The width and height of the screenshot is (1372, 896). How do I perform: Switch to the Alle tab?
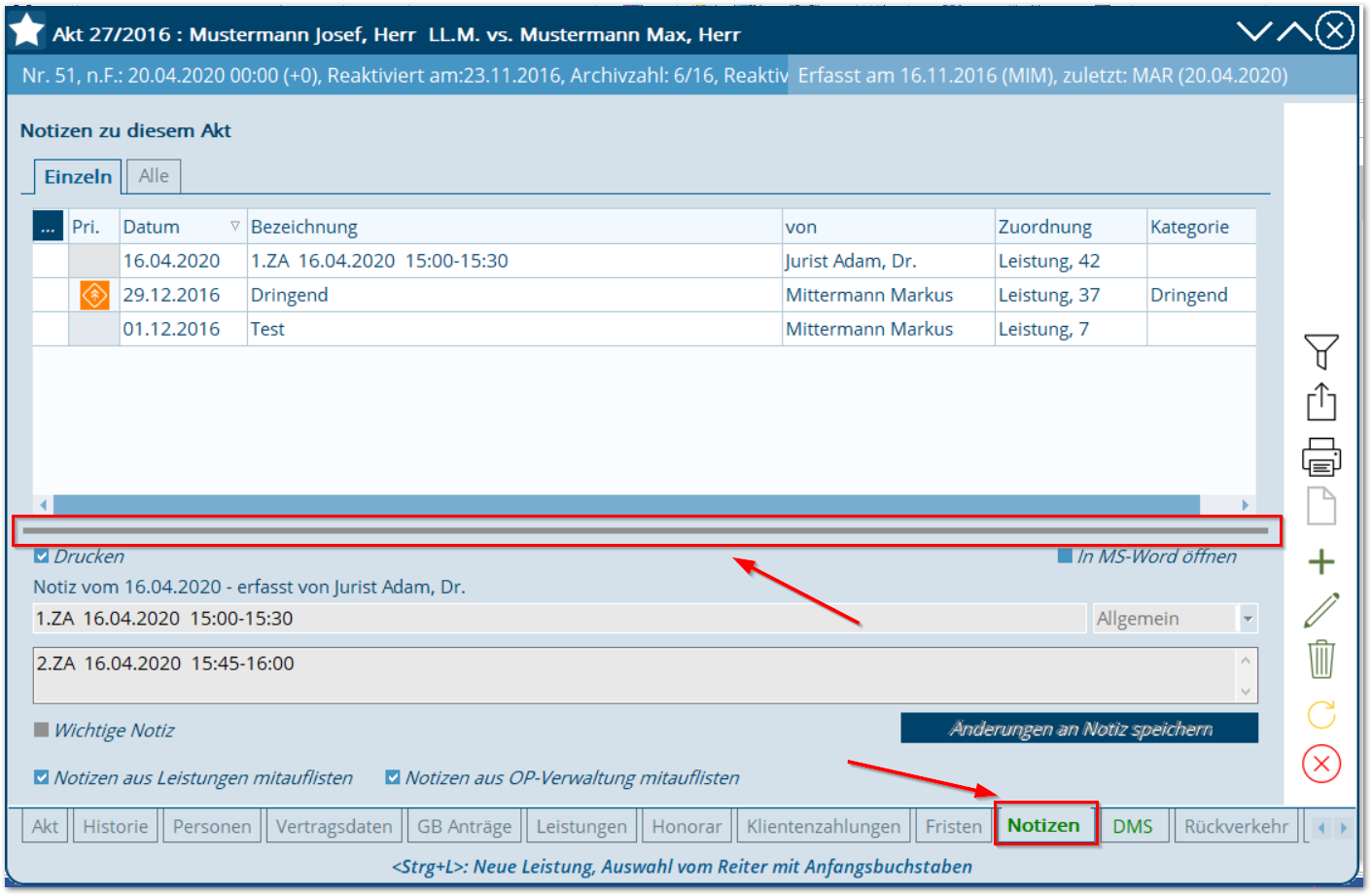click(154, 175)
